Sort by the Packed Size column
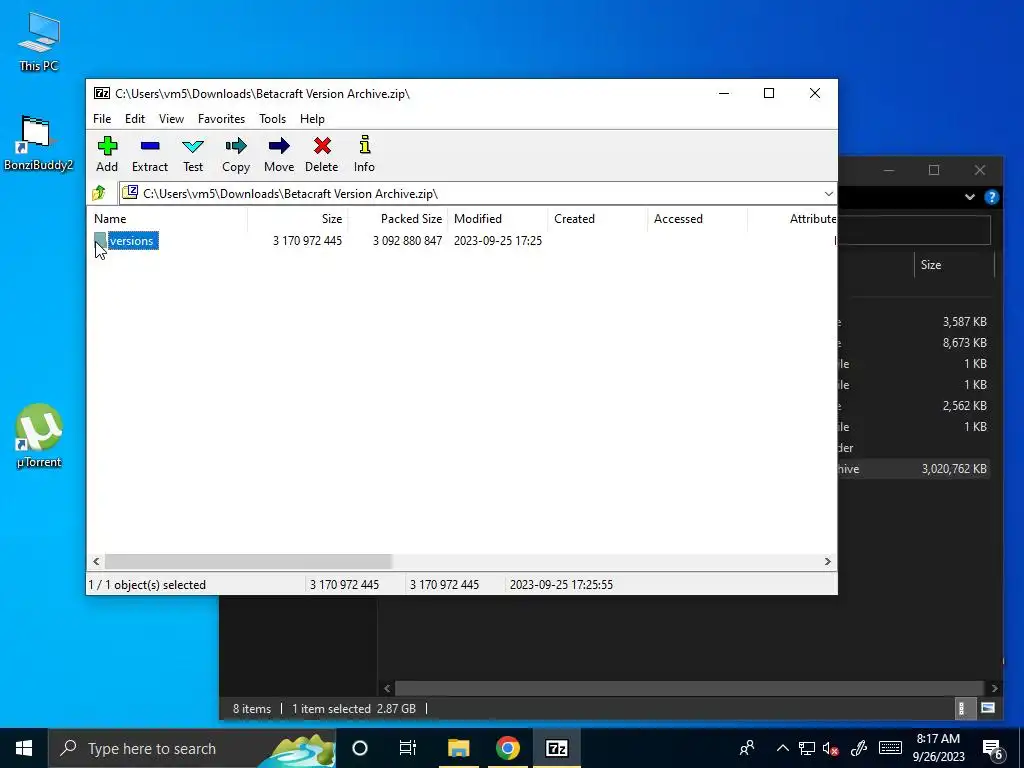 point(398,219)
